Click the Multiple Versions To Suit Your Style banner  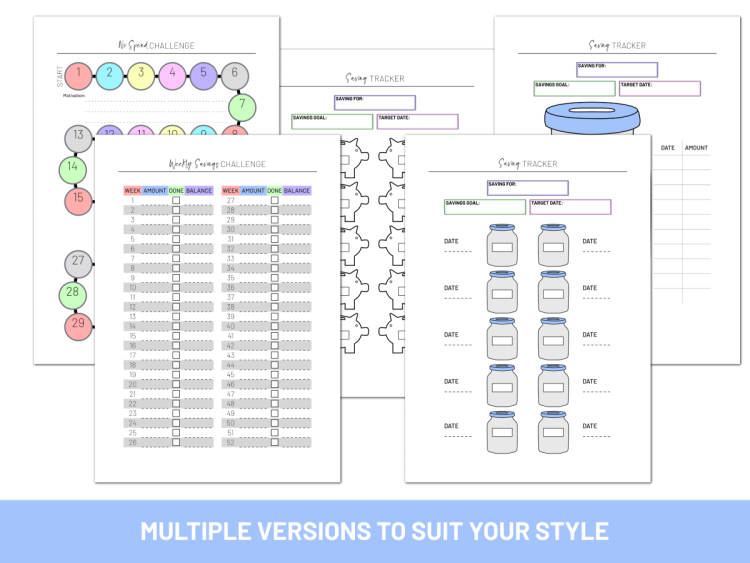(x=375, y=530)
